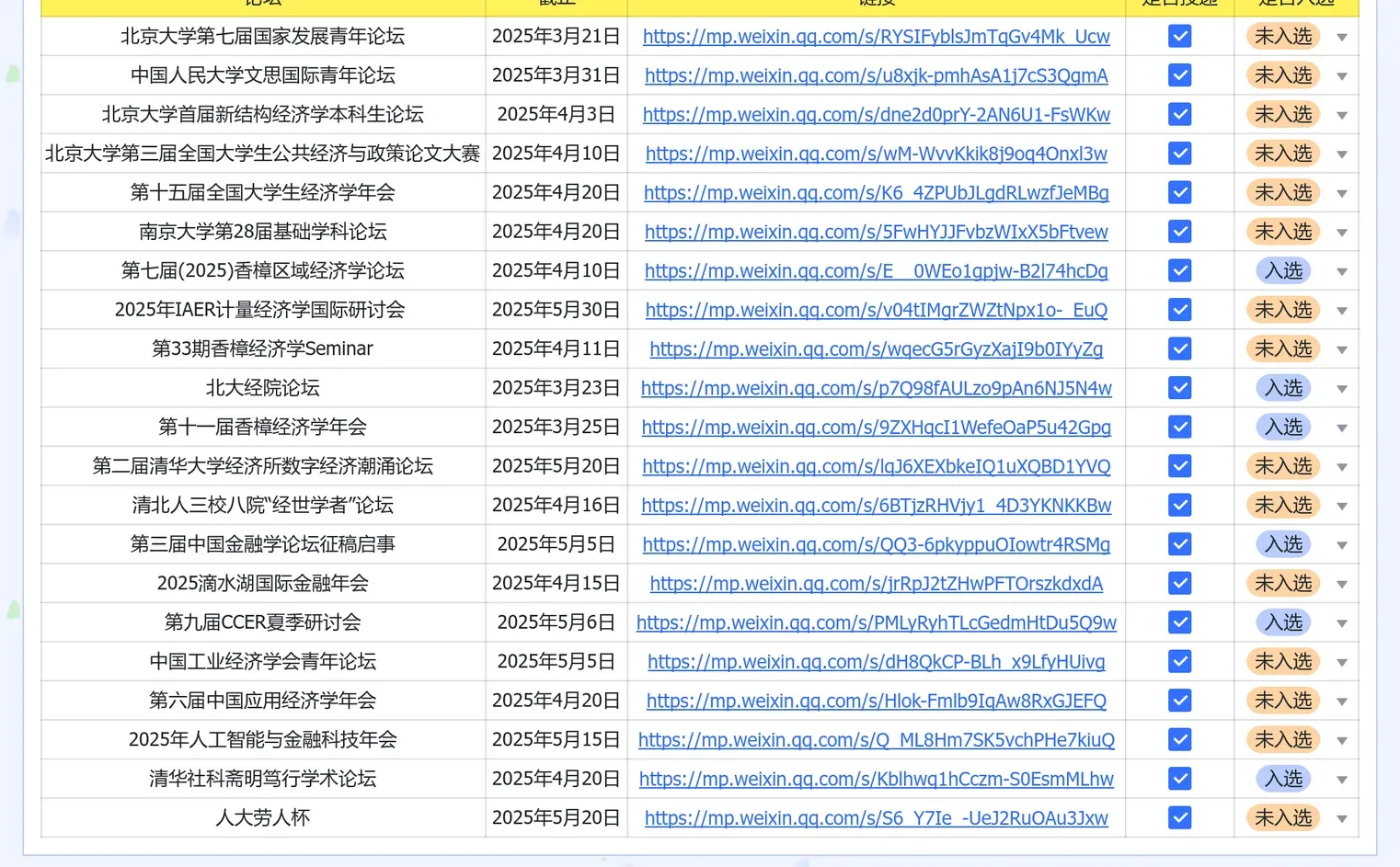
Task: Click the link in the 中国人民大学文思国际青年论坛 row
Action: click(877, 75)
